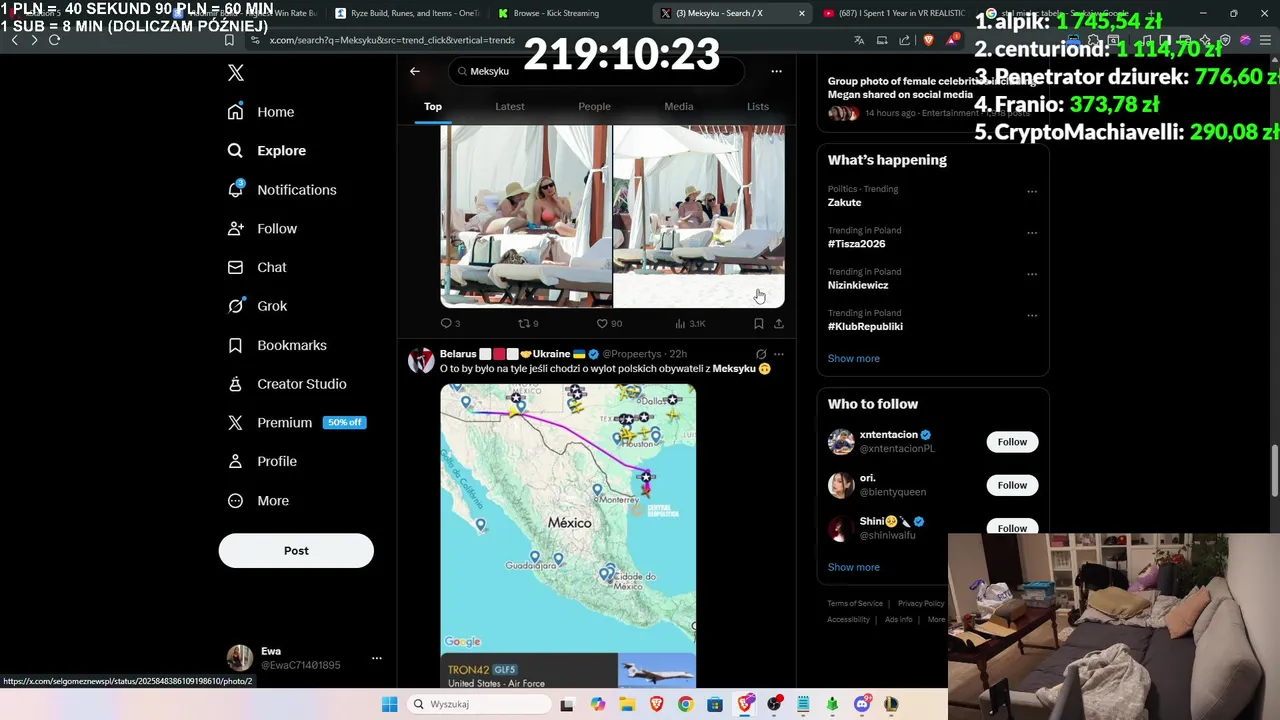Open the Mexico flight map image
This screenshot has height=720, width=1280.
coord(568,520)
